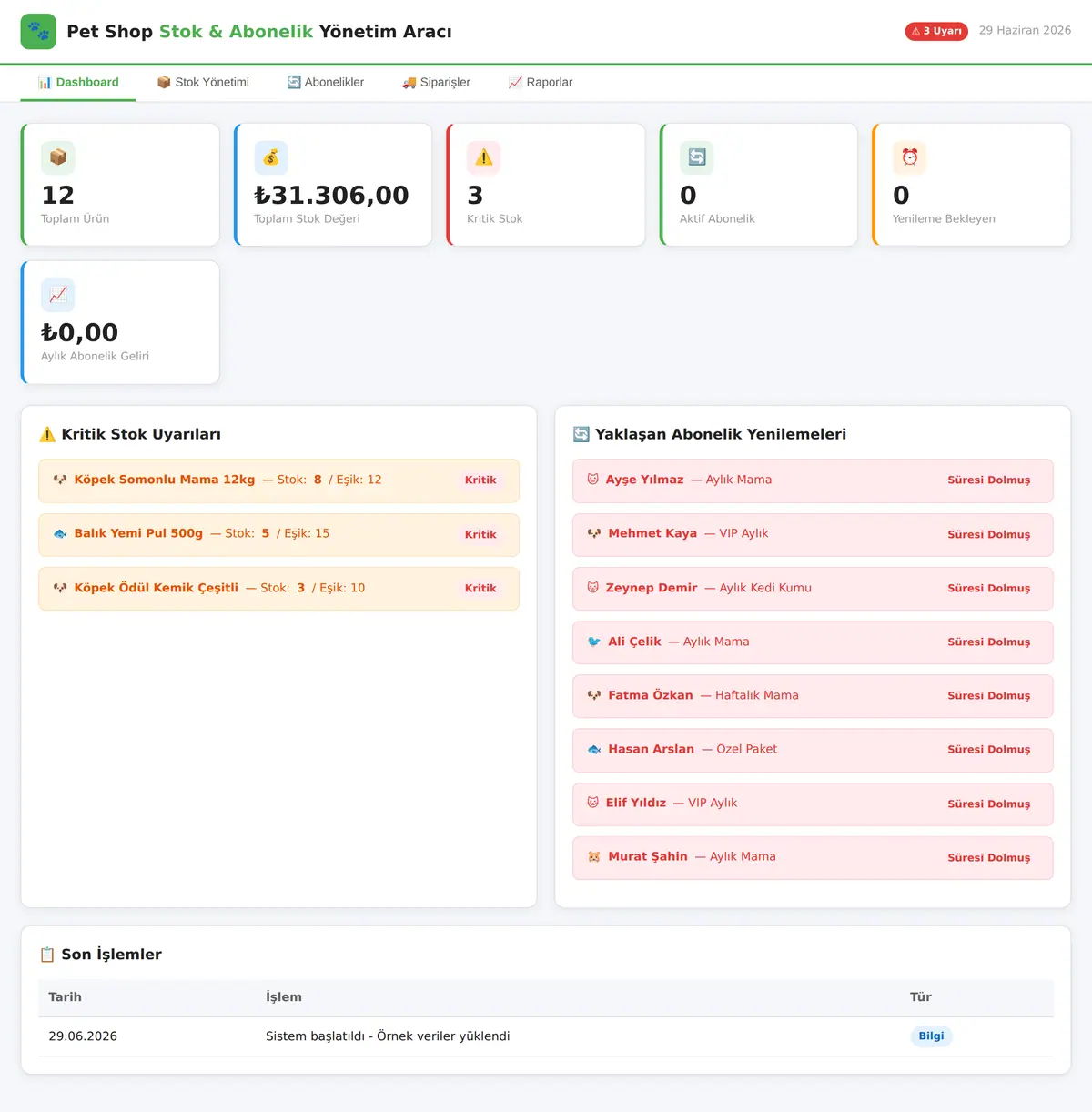1092x1112 pixels.
Task: Click the dog icon beside Köpek Somonlu Mama 12kg
Action: [x=60, y=480]
